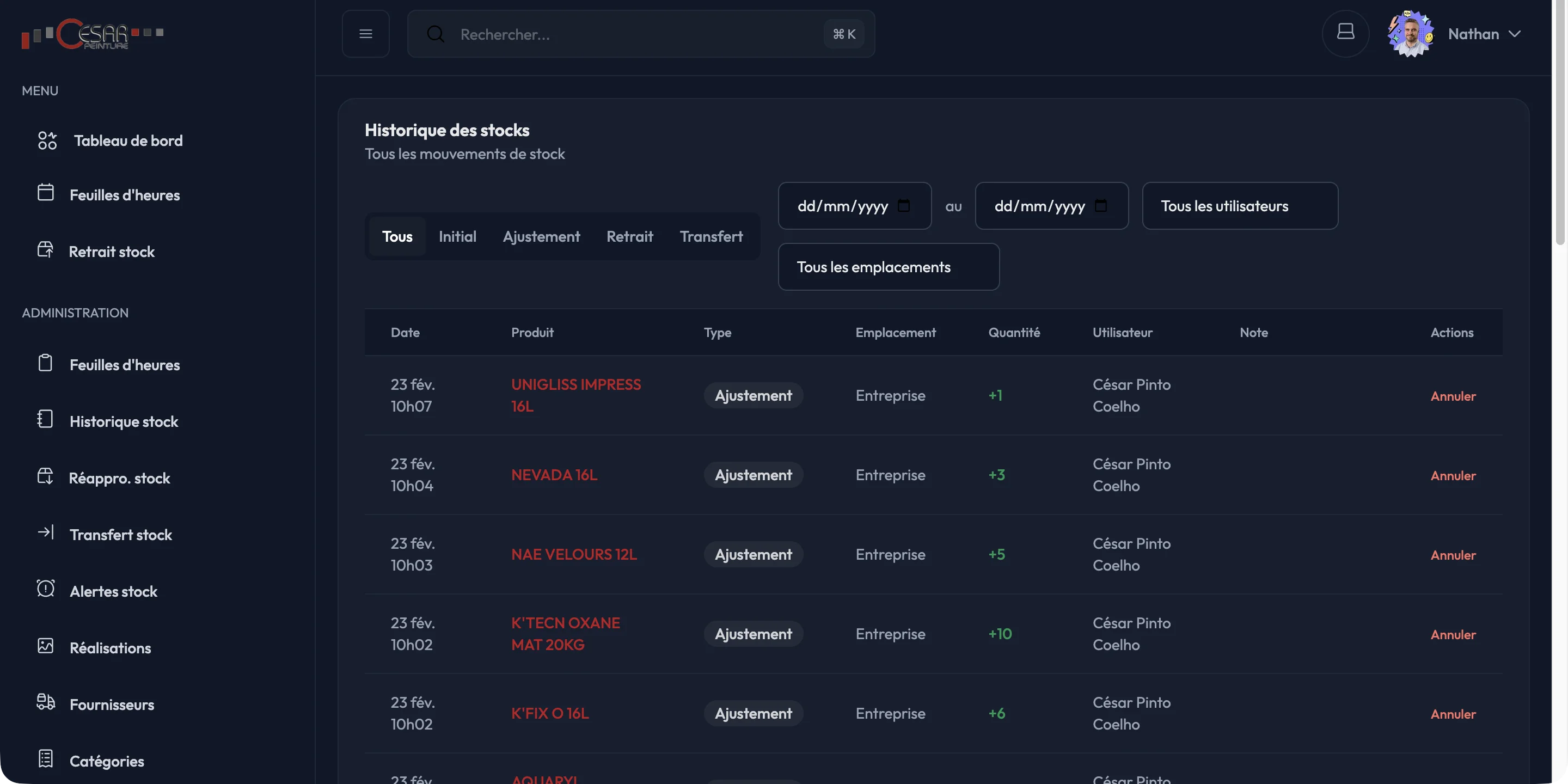Open the Tous les utilisateurs dropdown
The height and width of the screenshot is (784, 1568).
tap(1239, 206)
